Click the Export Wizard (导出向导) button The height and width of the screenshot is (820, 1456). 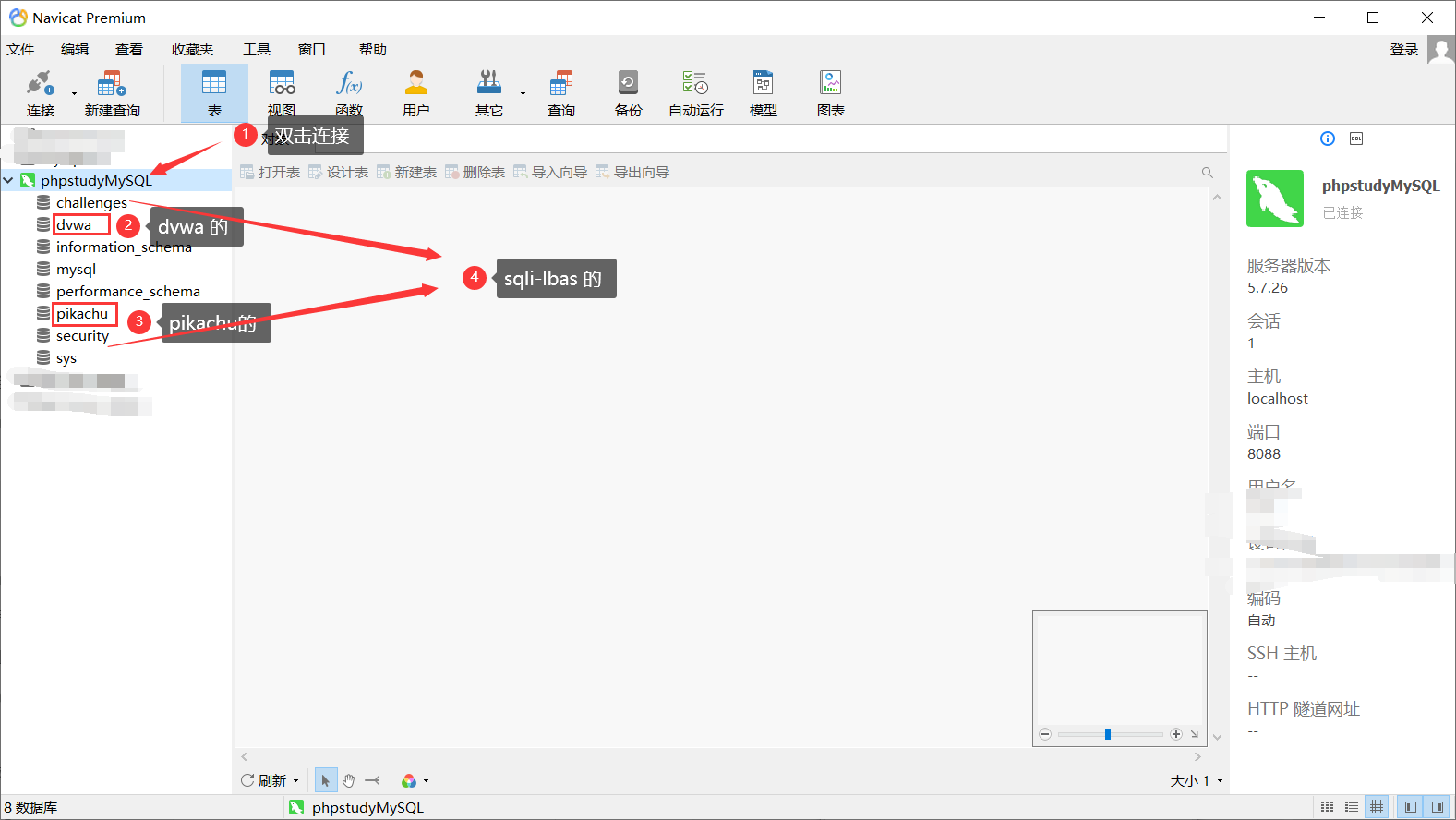click(x=632, y=172)
